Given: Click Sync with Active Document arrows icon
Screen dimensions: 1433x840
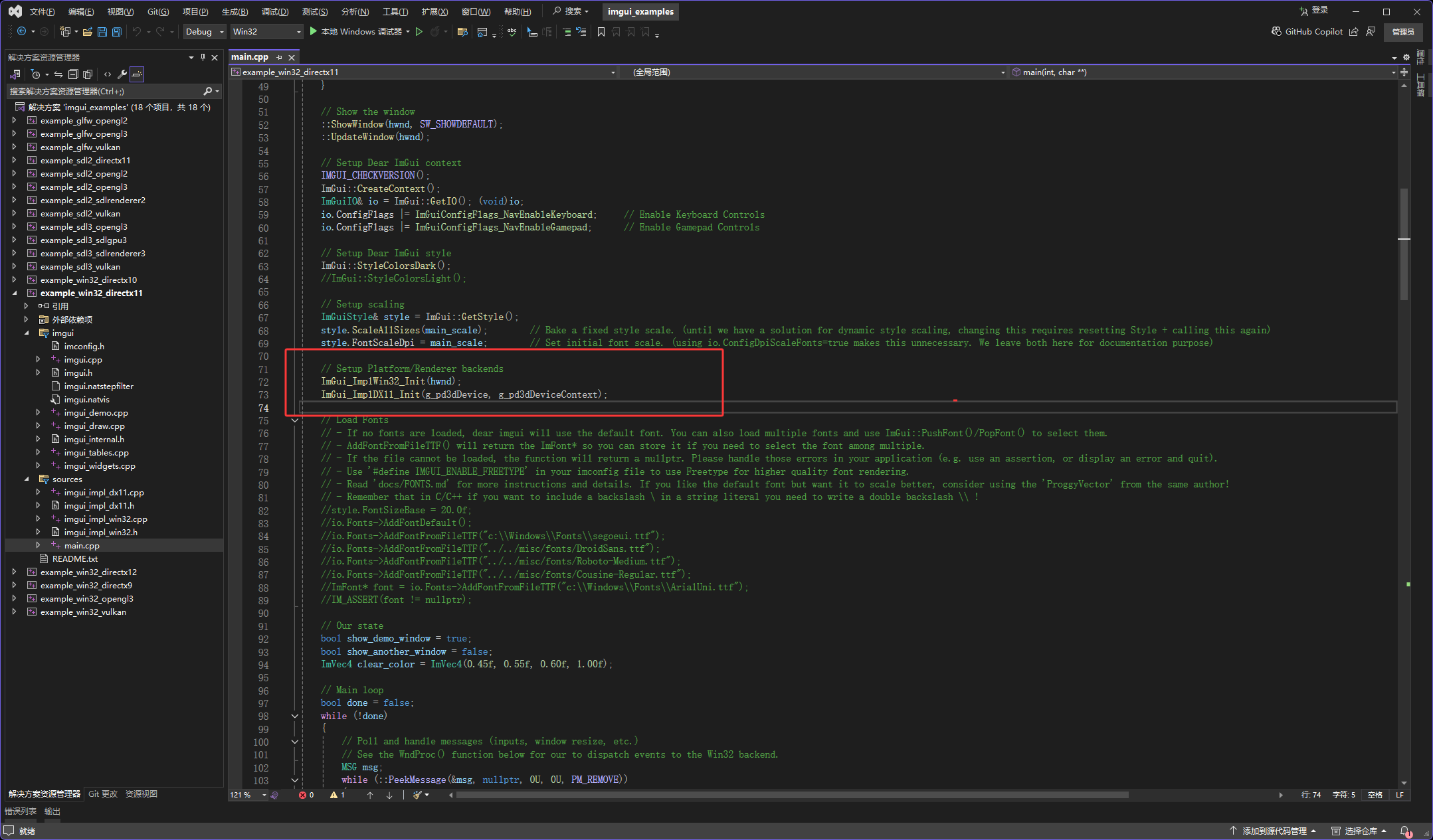Looking at the screenshot, I should [58, 74].
